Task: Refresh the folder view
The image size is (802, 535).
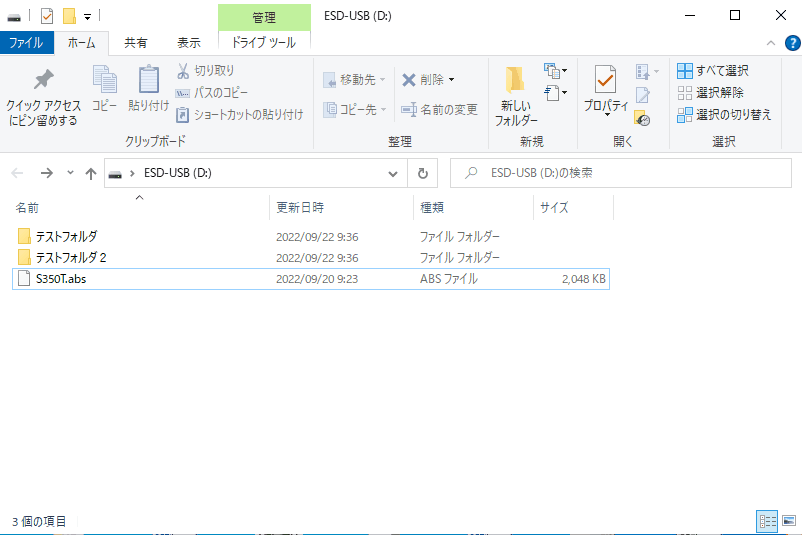Action: [422, 173]
